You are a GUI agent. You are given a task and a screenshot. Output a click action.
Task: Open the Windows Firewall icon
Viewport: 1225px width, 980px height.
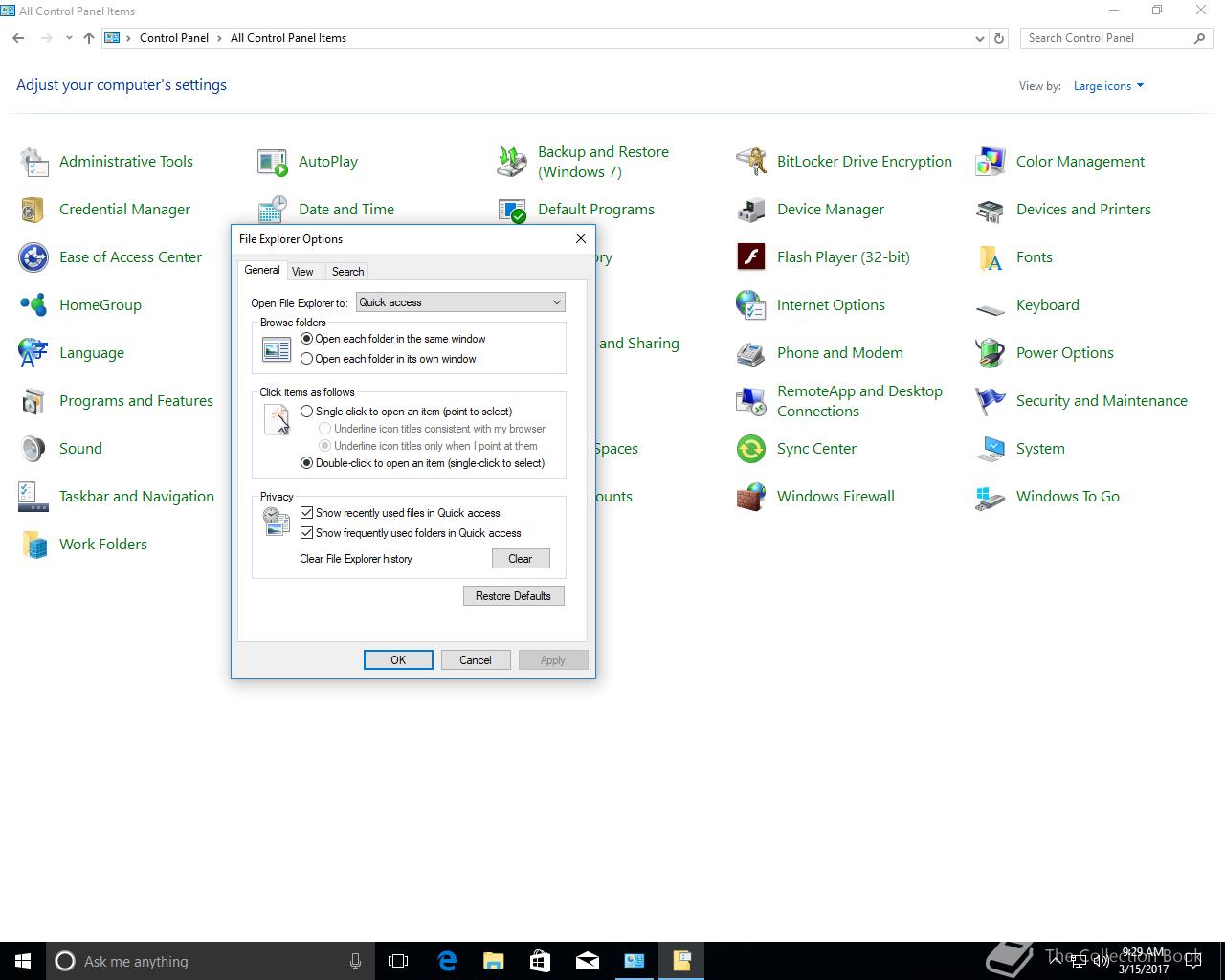[751, 497]
